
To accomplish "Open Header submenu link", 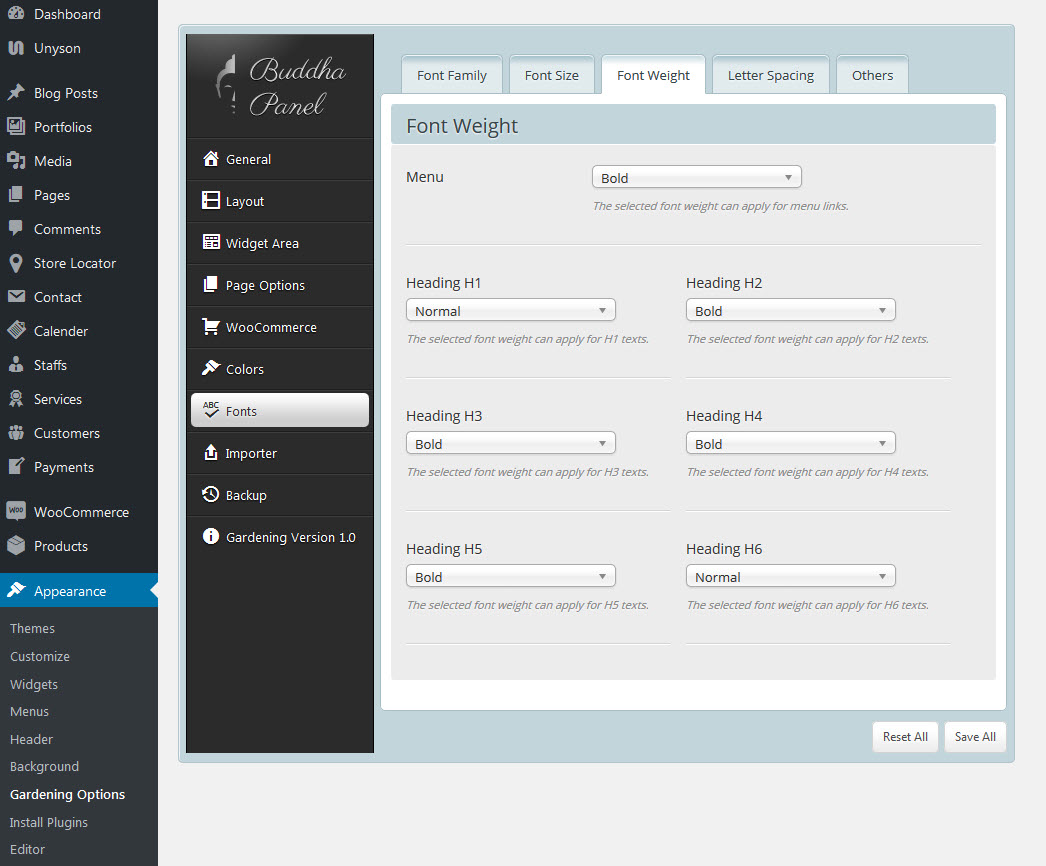I will click(x=31, y=739).
